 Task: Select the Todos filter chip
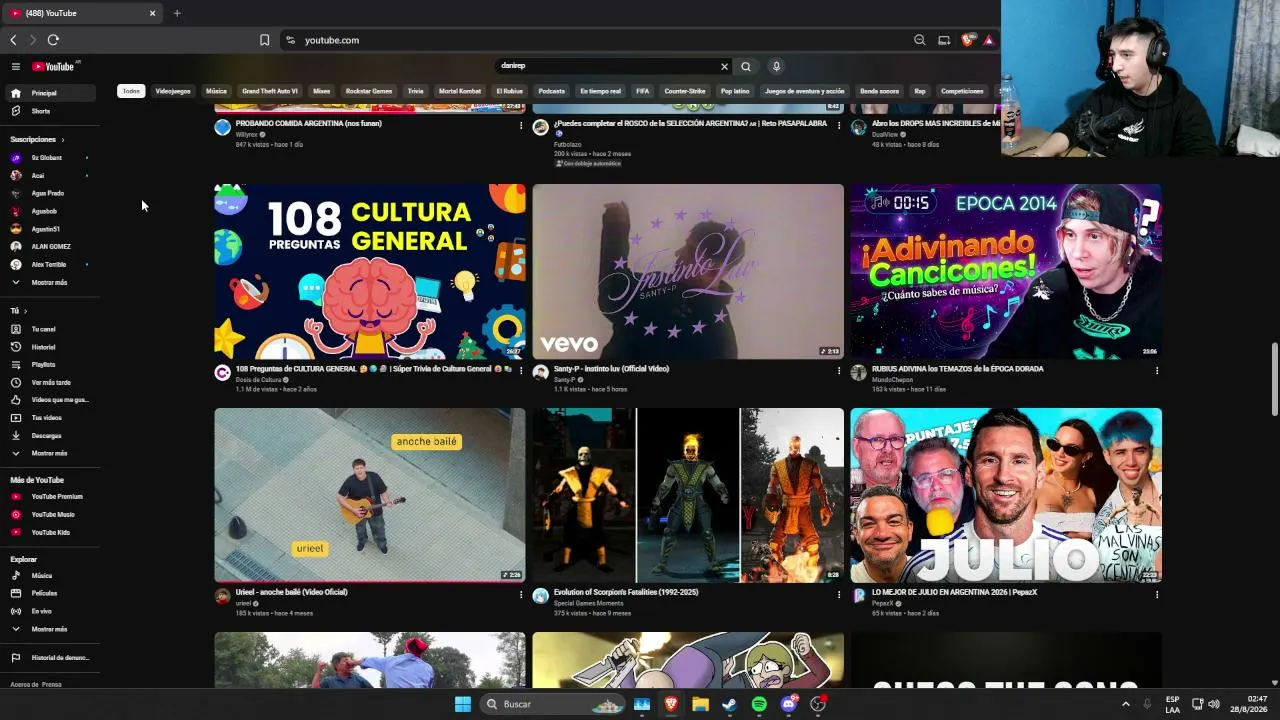131,91
